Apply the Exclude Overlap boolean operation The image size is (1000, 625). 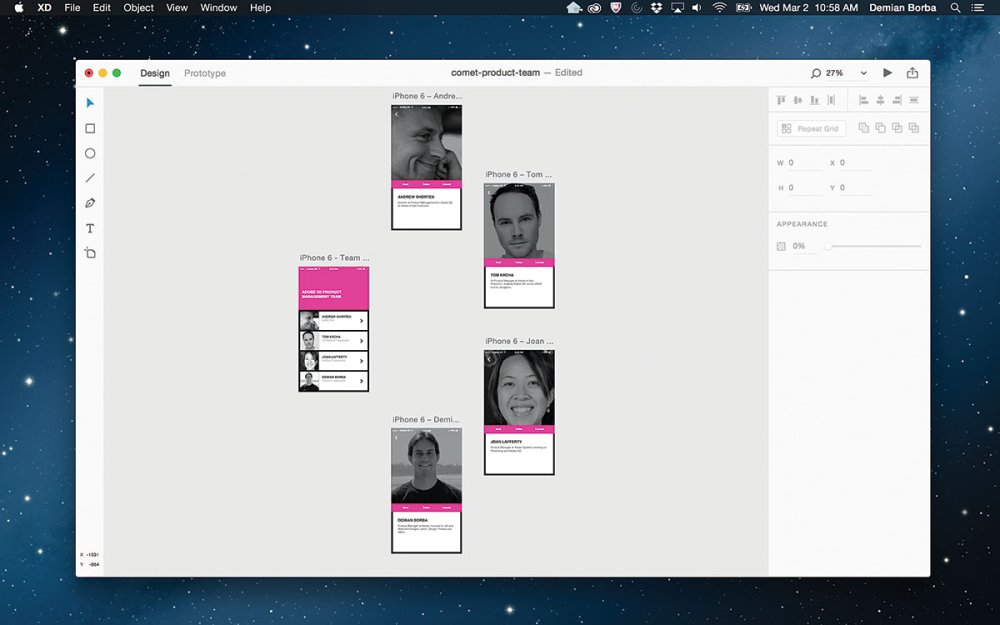[913, 128]
